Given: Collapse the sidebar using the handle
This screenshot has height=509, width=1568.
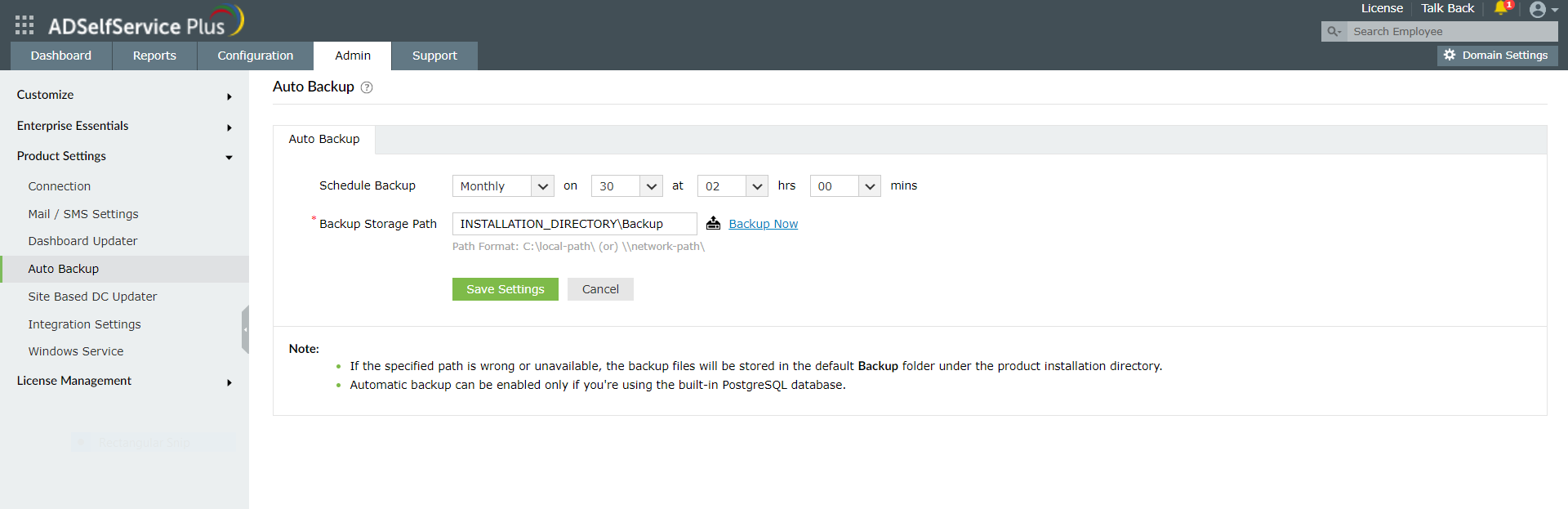Looking at the screenshot, I should [x=245, y=329].
